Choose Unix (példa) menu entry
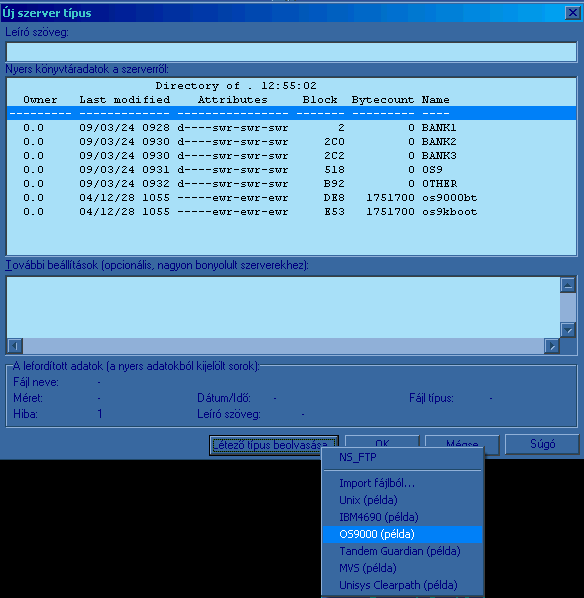Screen dimensions: 584x598 [402, 500]
